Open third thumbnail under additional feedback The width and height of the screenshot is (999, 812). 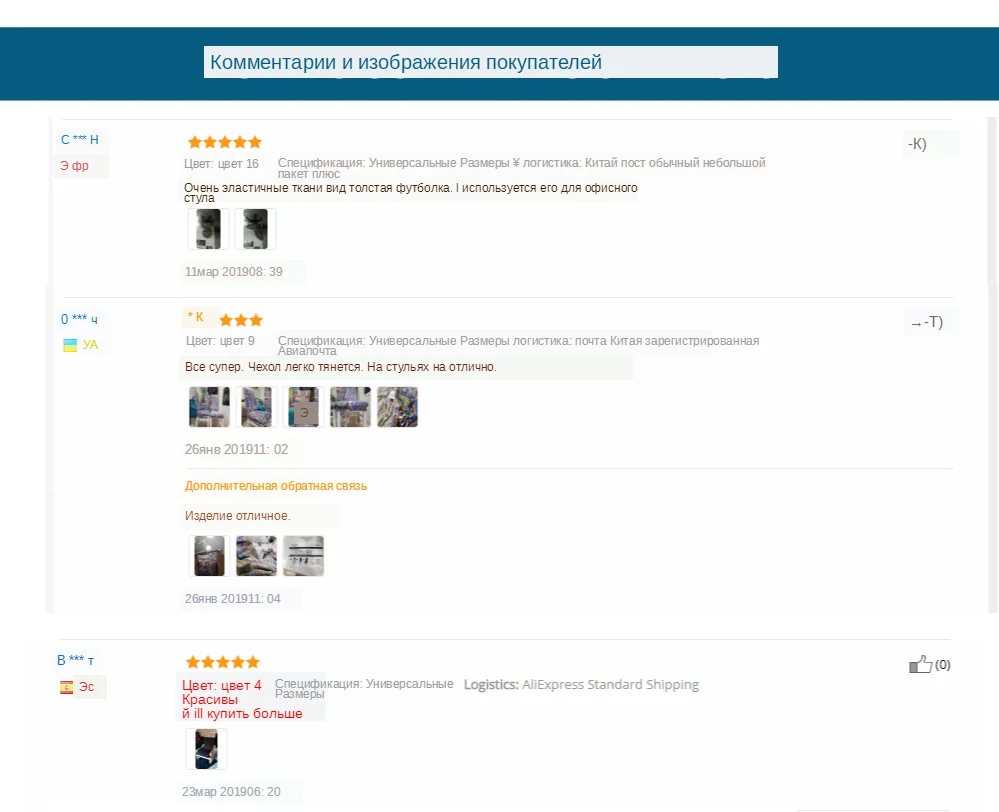[303, 556]
